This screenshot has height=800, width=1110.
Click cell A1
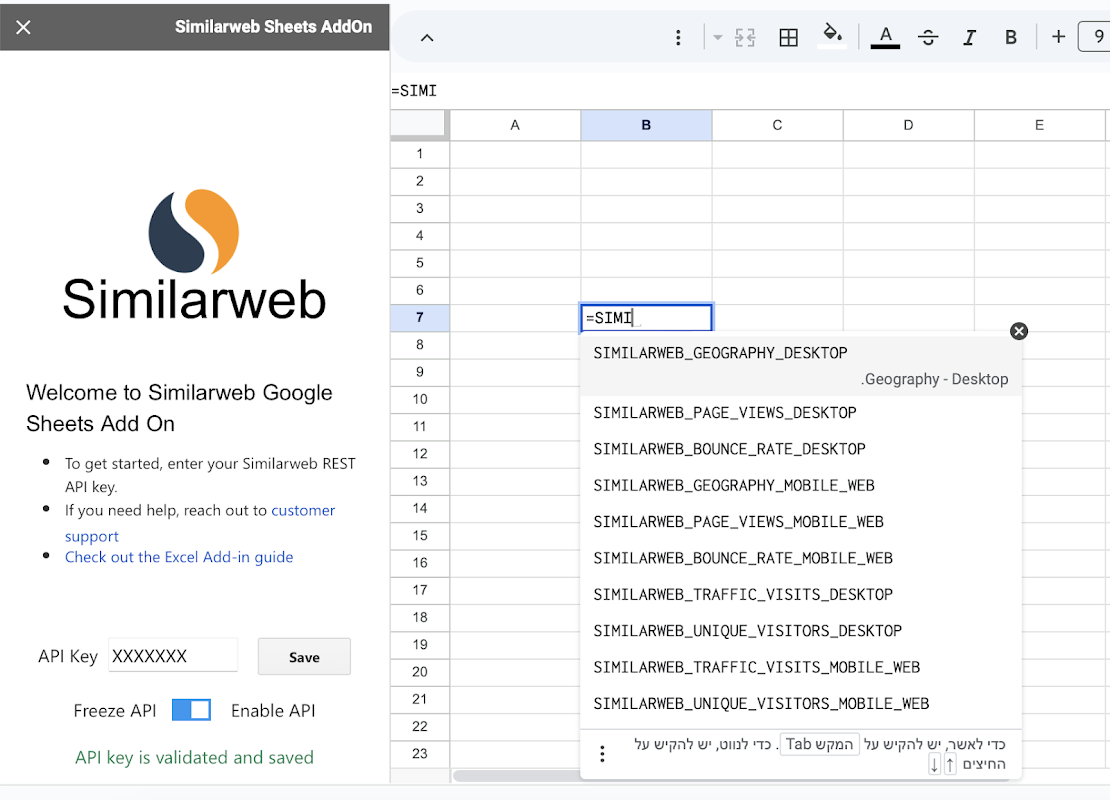point(515,154)
